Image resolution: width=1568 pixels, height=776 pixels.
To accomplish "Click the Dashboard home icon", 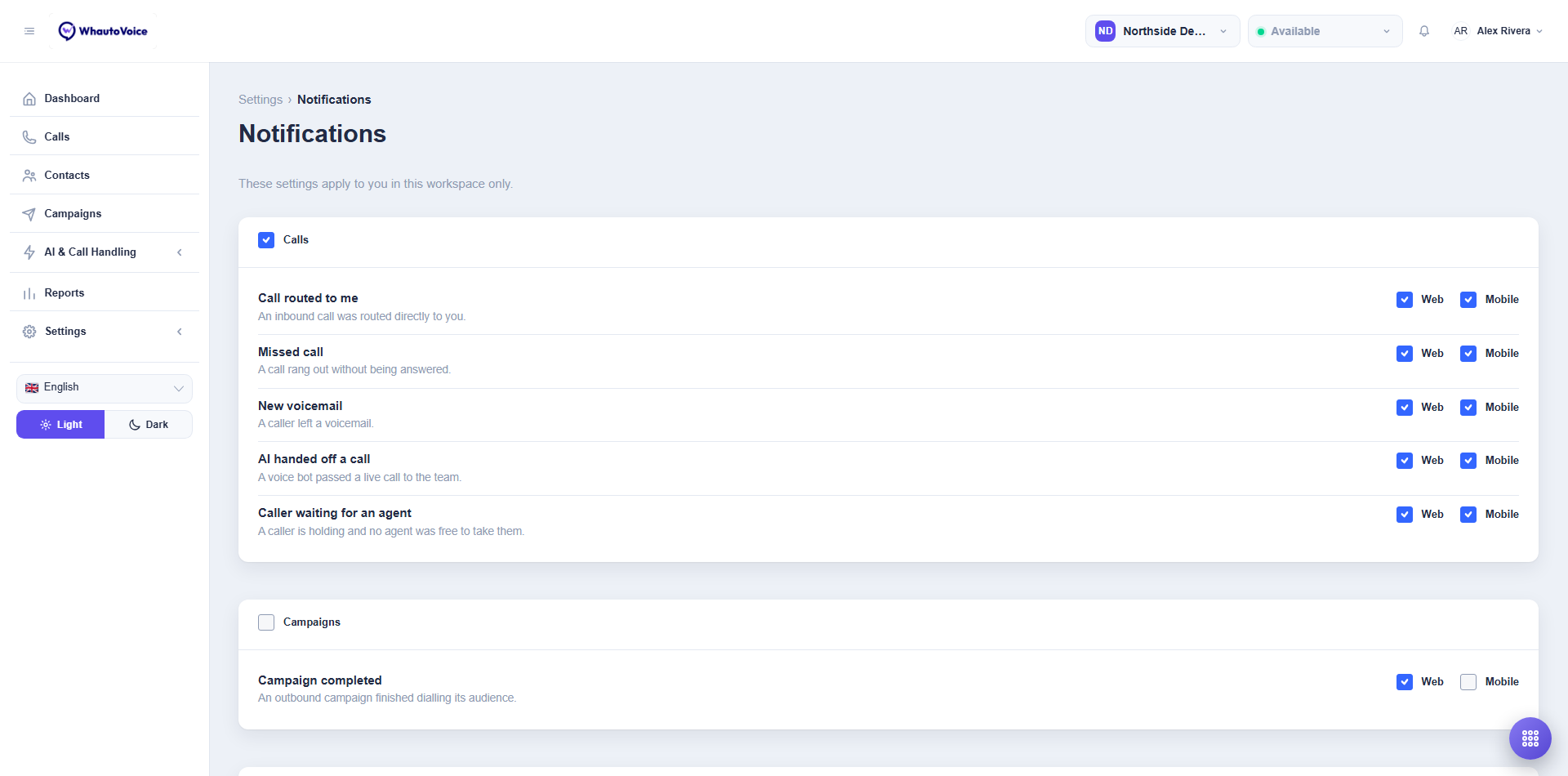I will coord(29,99).
